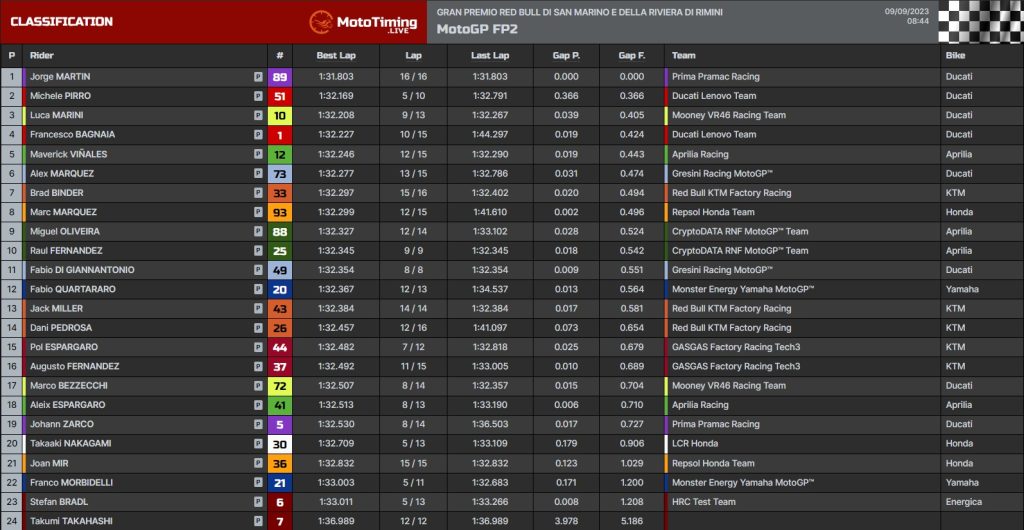
Task: Click the Gap F. column header
Action: tap(631, 56)
